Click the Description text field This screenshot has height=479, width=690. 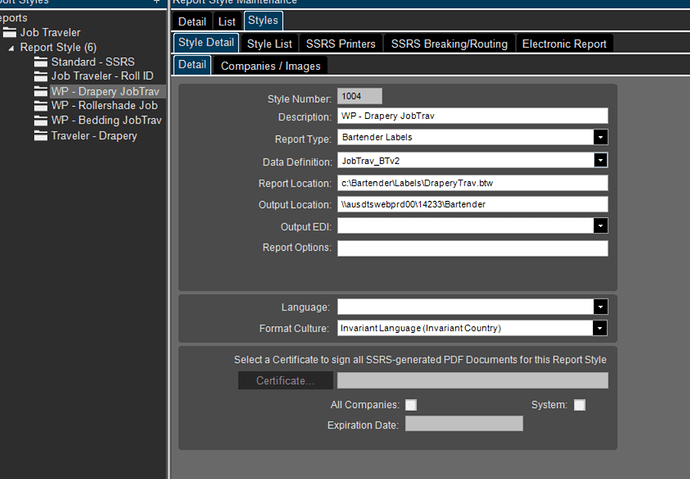coord(473,116)
